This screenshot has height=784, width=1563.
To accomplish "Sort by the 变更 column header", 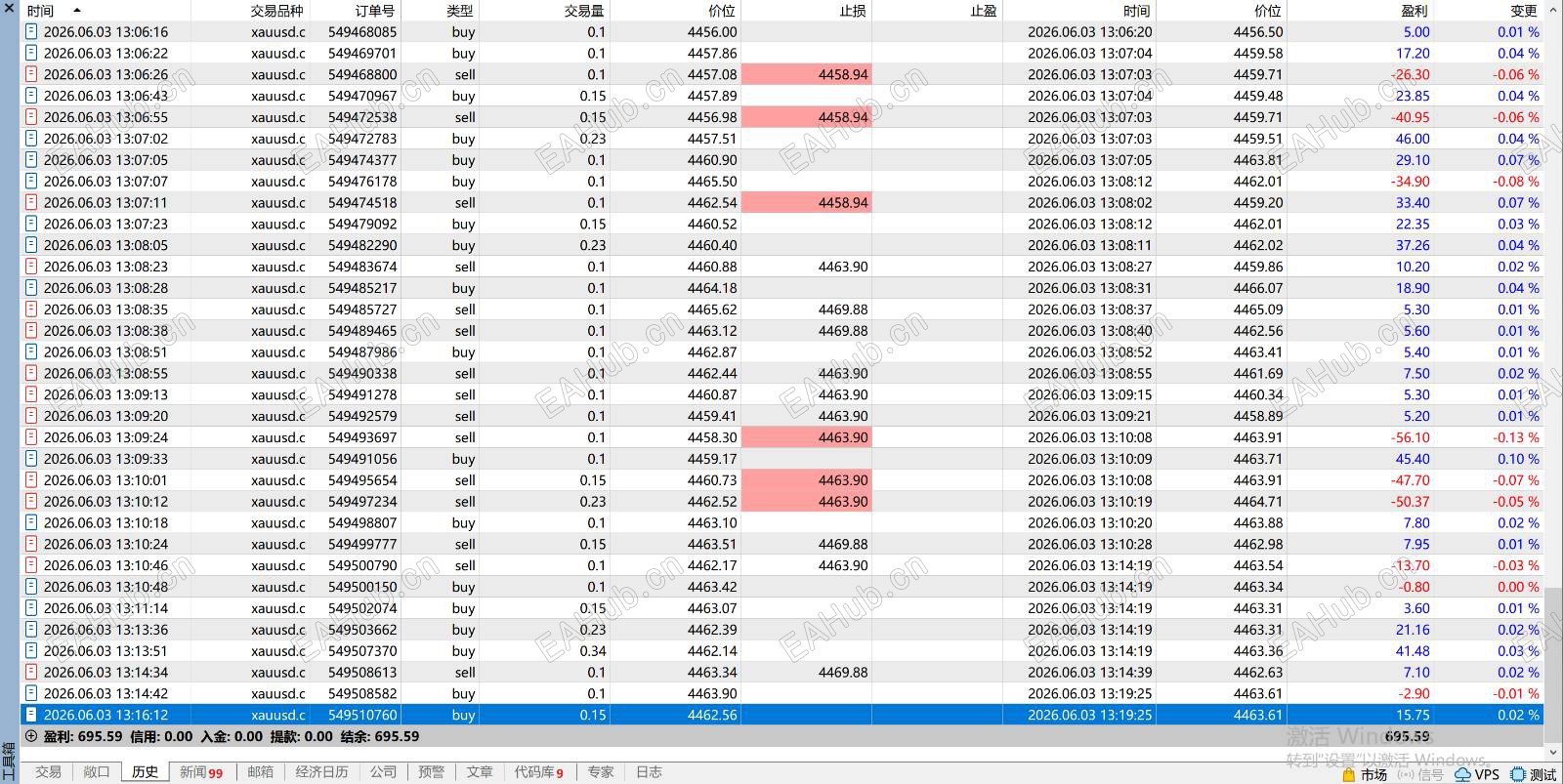I will click(1524, 11).
